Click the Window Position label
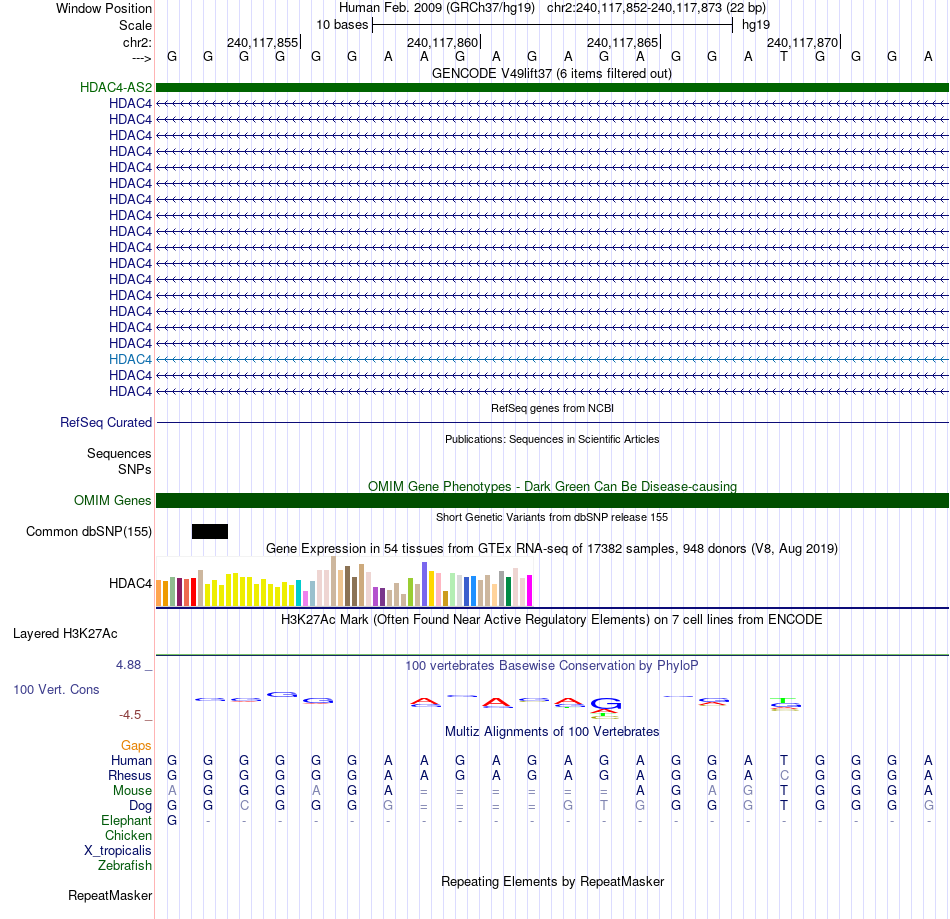 coord(104,8)
